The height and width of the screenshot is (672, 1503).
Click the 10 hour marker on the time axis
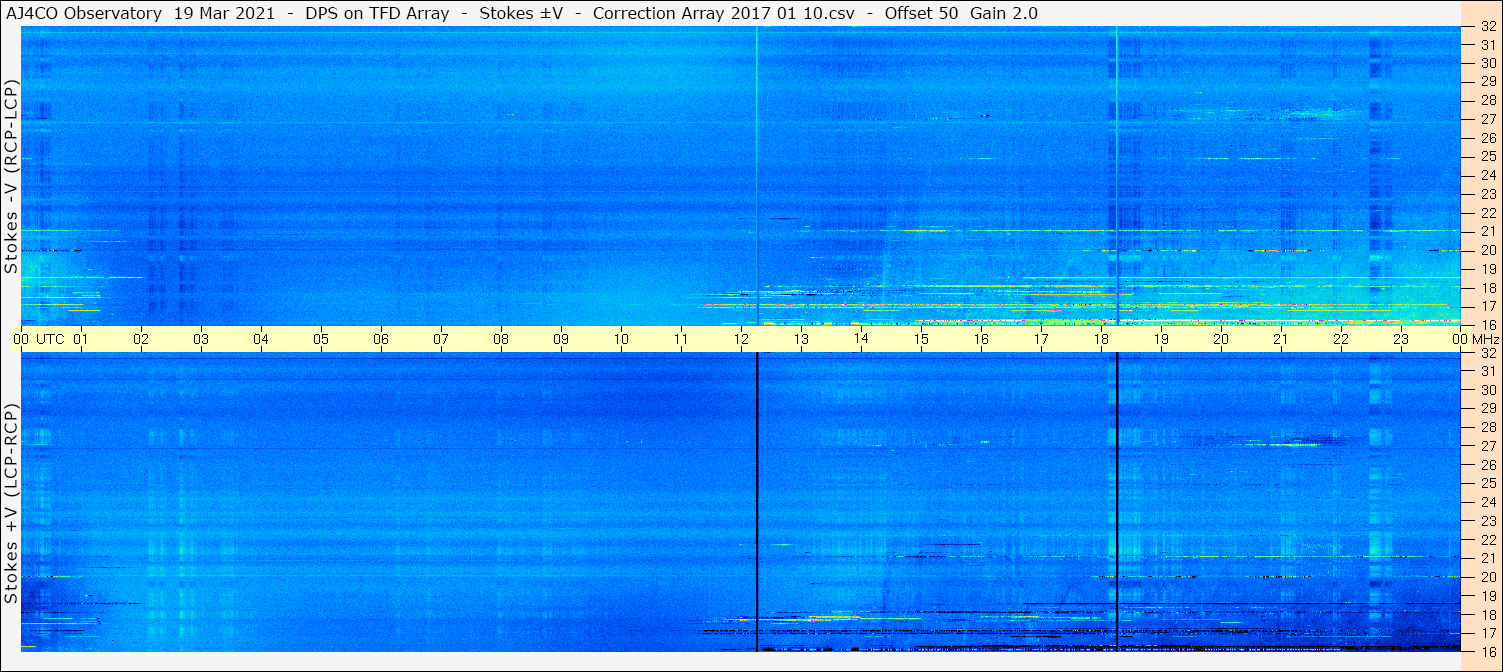pos(621,340)
